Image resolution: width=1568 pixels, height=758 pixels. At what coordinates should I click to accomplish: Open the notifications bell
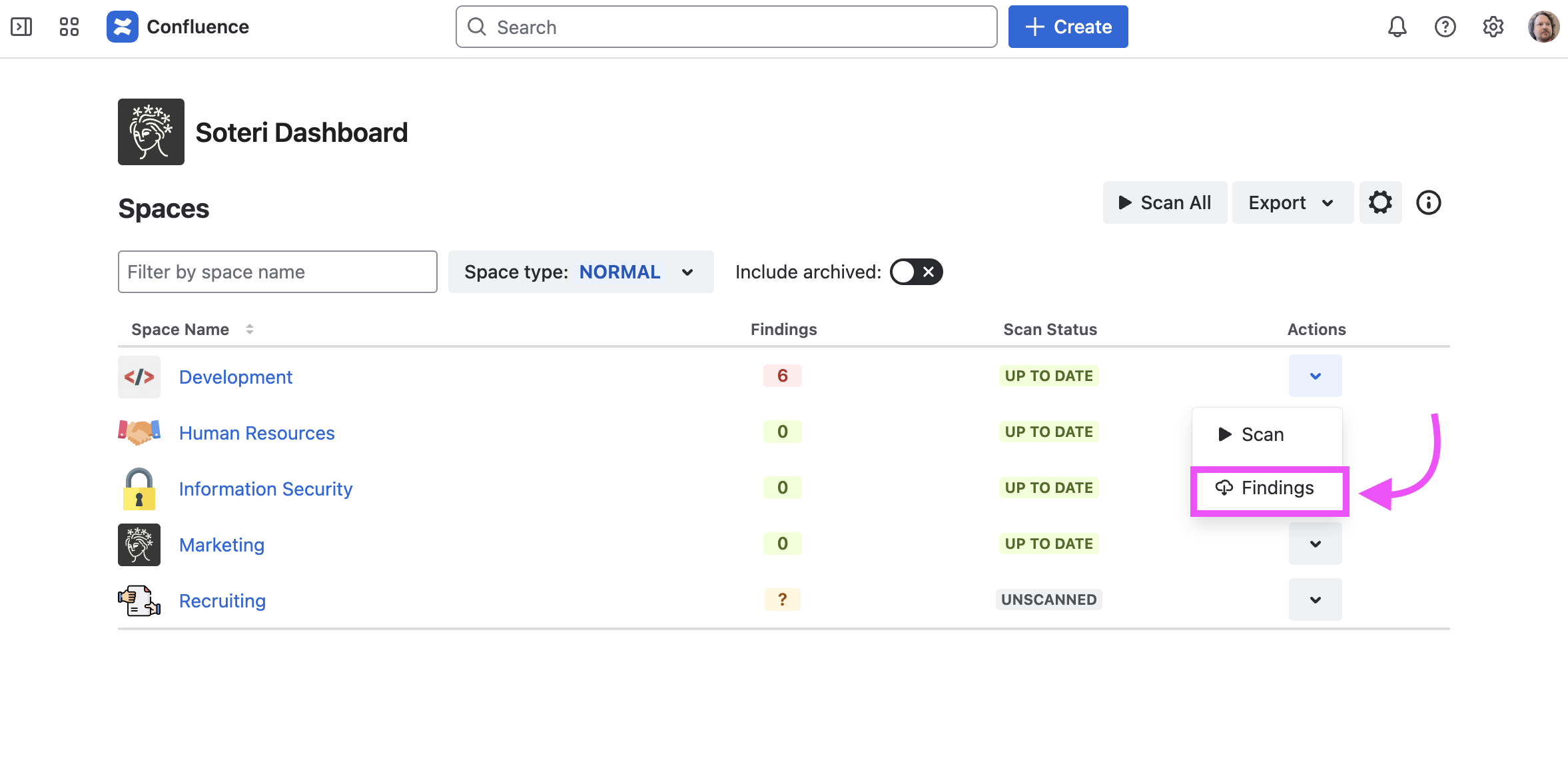click(1397, 27)
